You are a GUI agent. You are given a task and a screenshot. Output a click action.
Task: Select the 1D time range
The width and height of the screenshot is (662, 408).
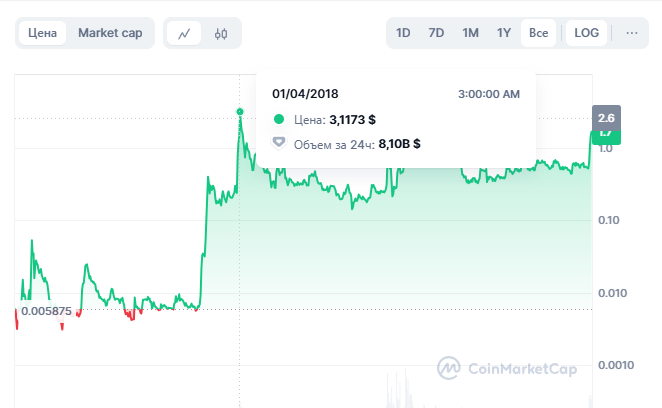tap(403, 33)
